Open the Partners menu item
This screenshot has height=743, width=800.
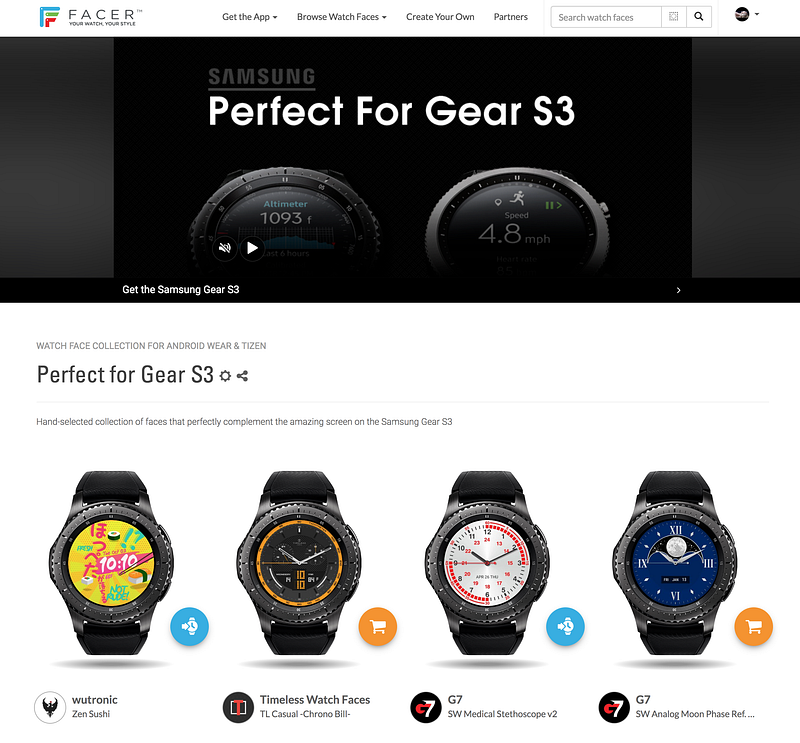pos(511,17)
